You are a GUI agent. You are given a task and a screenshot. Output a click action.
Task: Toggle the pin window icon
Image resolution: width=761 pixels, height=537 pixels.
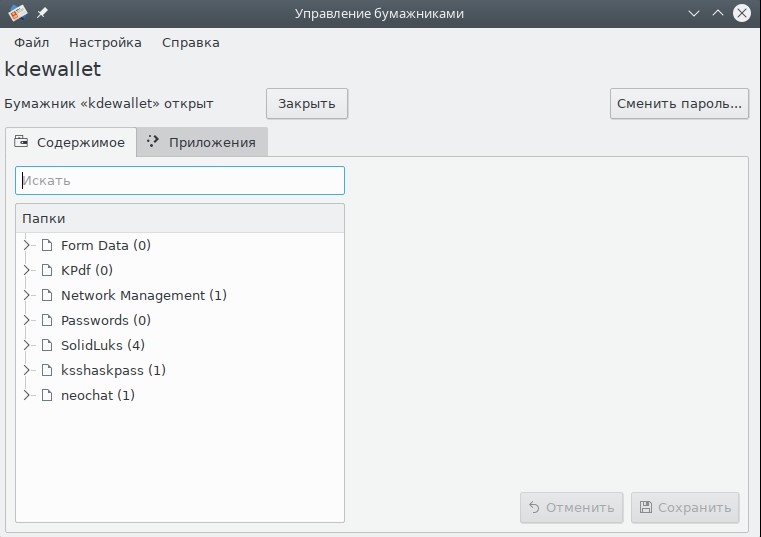pos(42,13)
